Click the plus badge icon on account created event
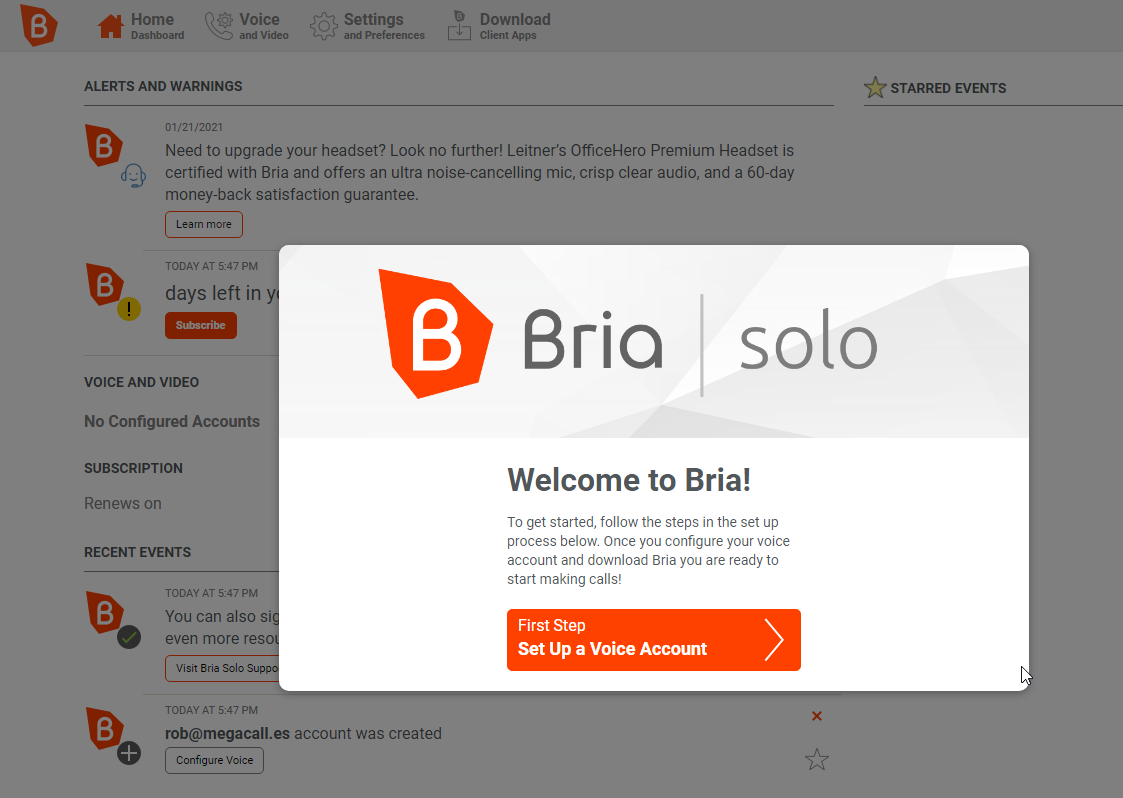Image resolution: width=1123 pixels, height=798 pixels. click(x=129, y=754)
